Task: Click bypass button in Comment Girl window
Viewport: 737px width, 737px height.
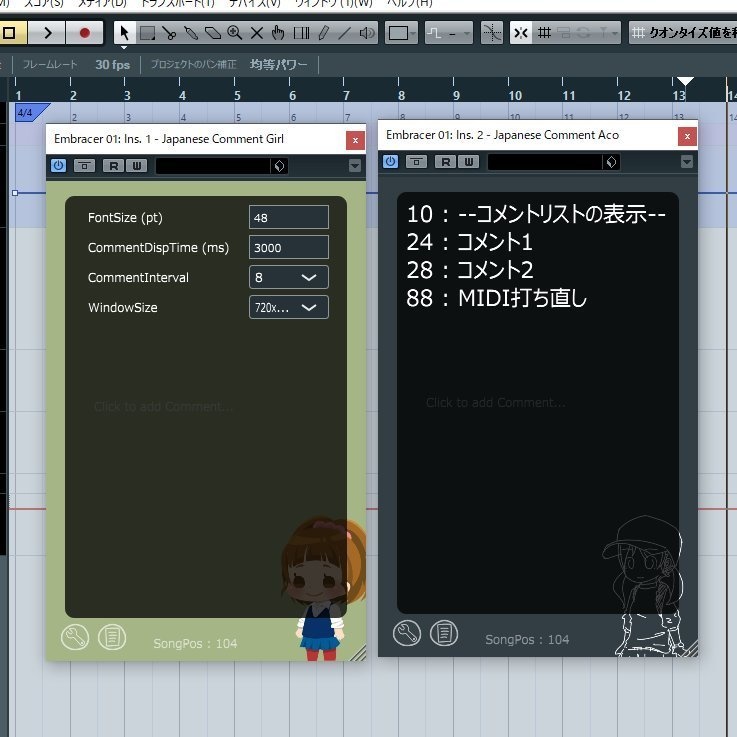Action: click(85, 165)
